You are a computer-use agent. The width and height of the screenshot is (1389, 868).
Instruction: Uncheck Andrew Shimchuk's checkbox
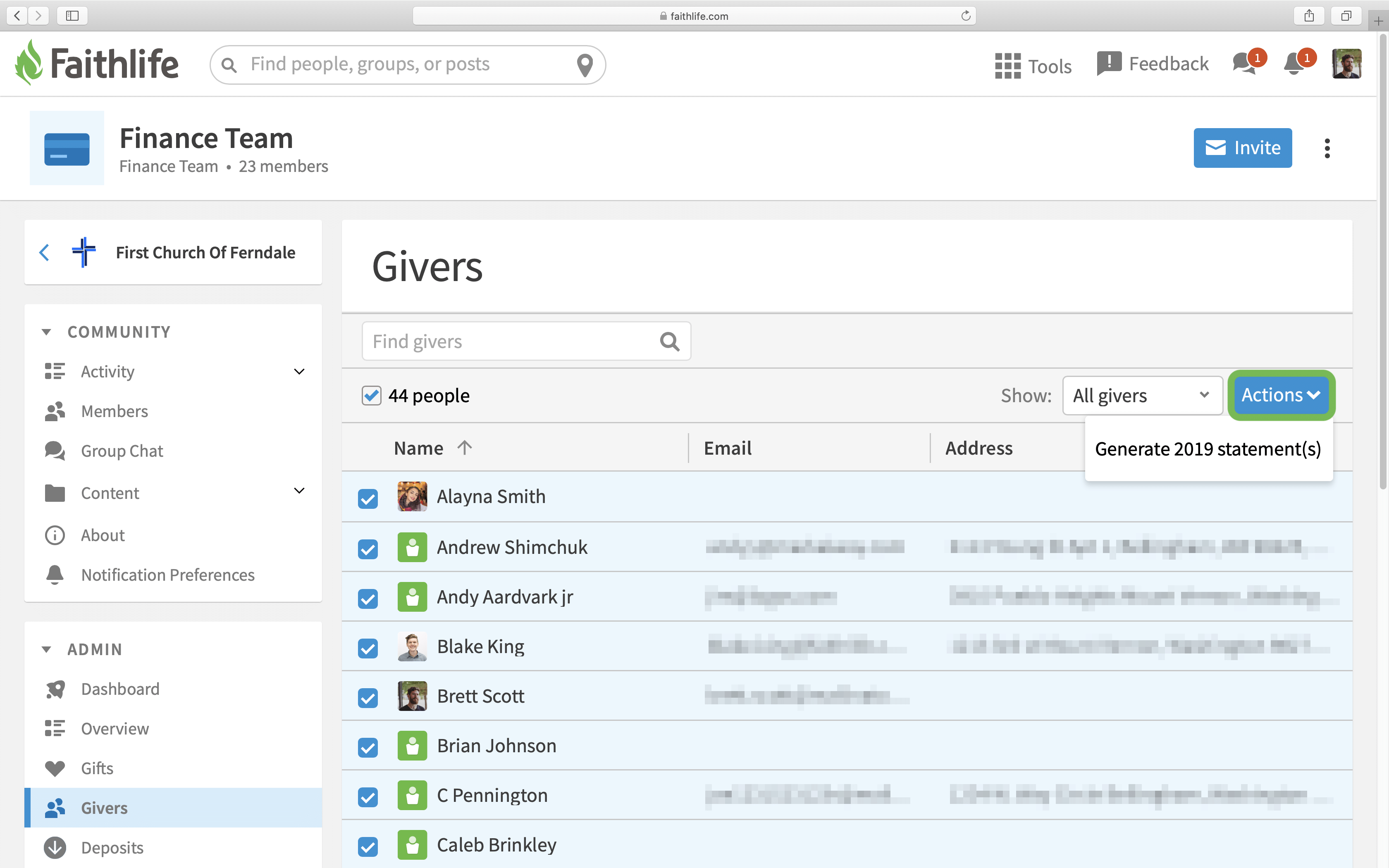(368, 549)
